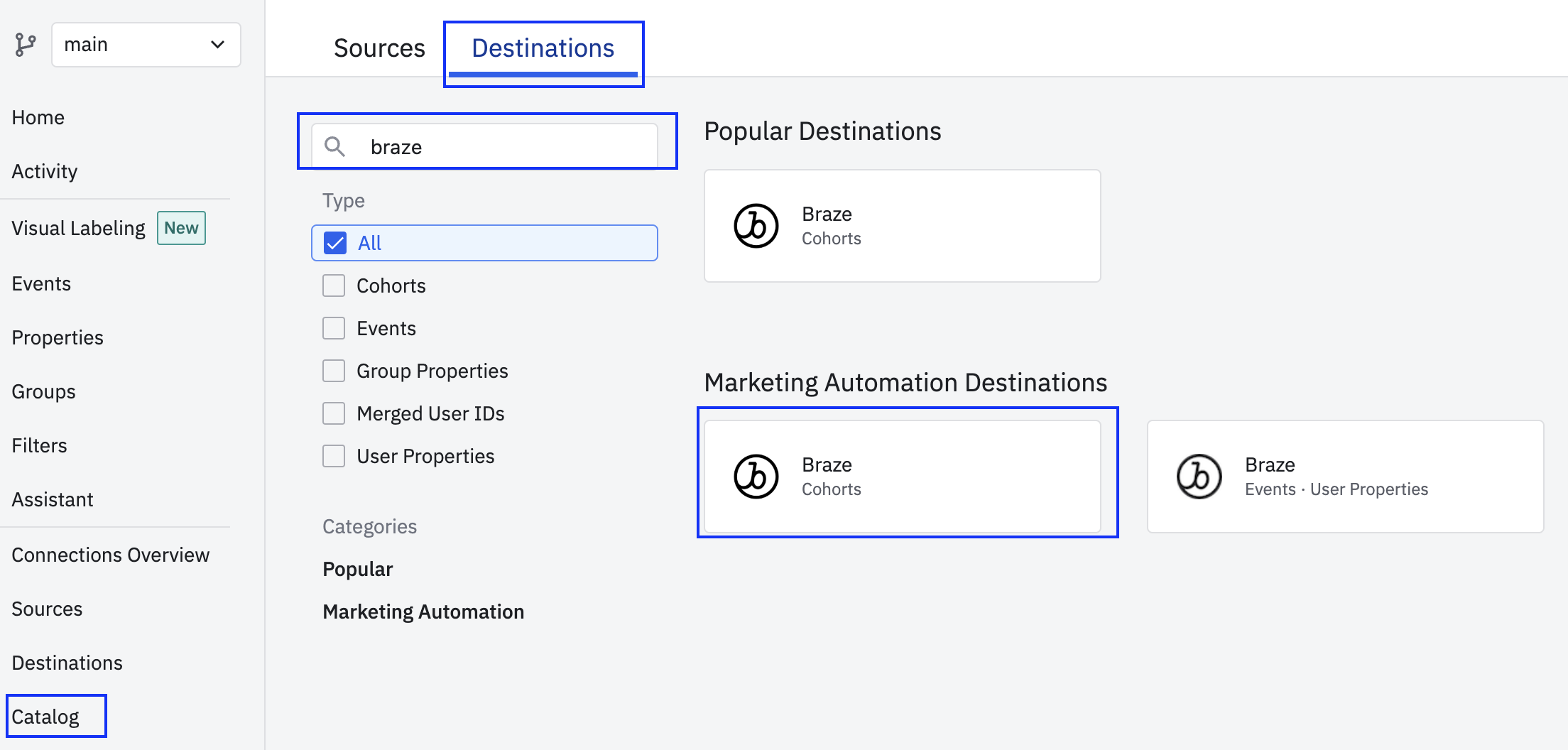Go to Home in sidebar
Viewport: 1568px width, 750px height.
click(38, 117)
